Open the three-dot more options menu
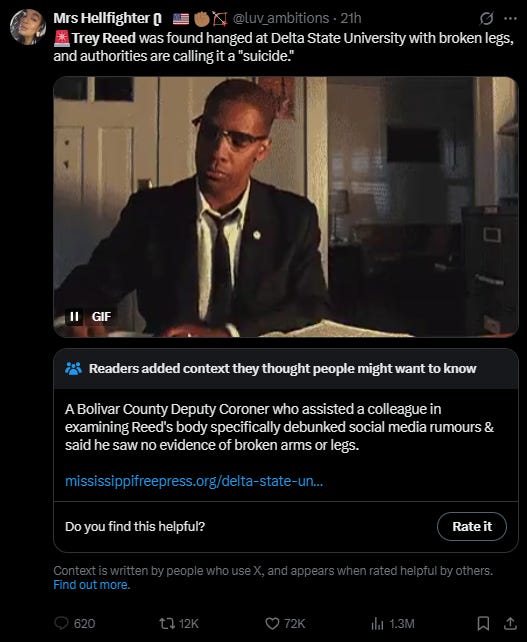The image size is (527, 642). pyautogui.click(x=510, y=18)
